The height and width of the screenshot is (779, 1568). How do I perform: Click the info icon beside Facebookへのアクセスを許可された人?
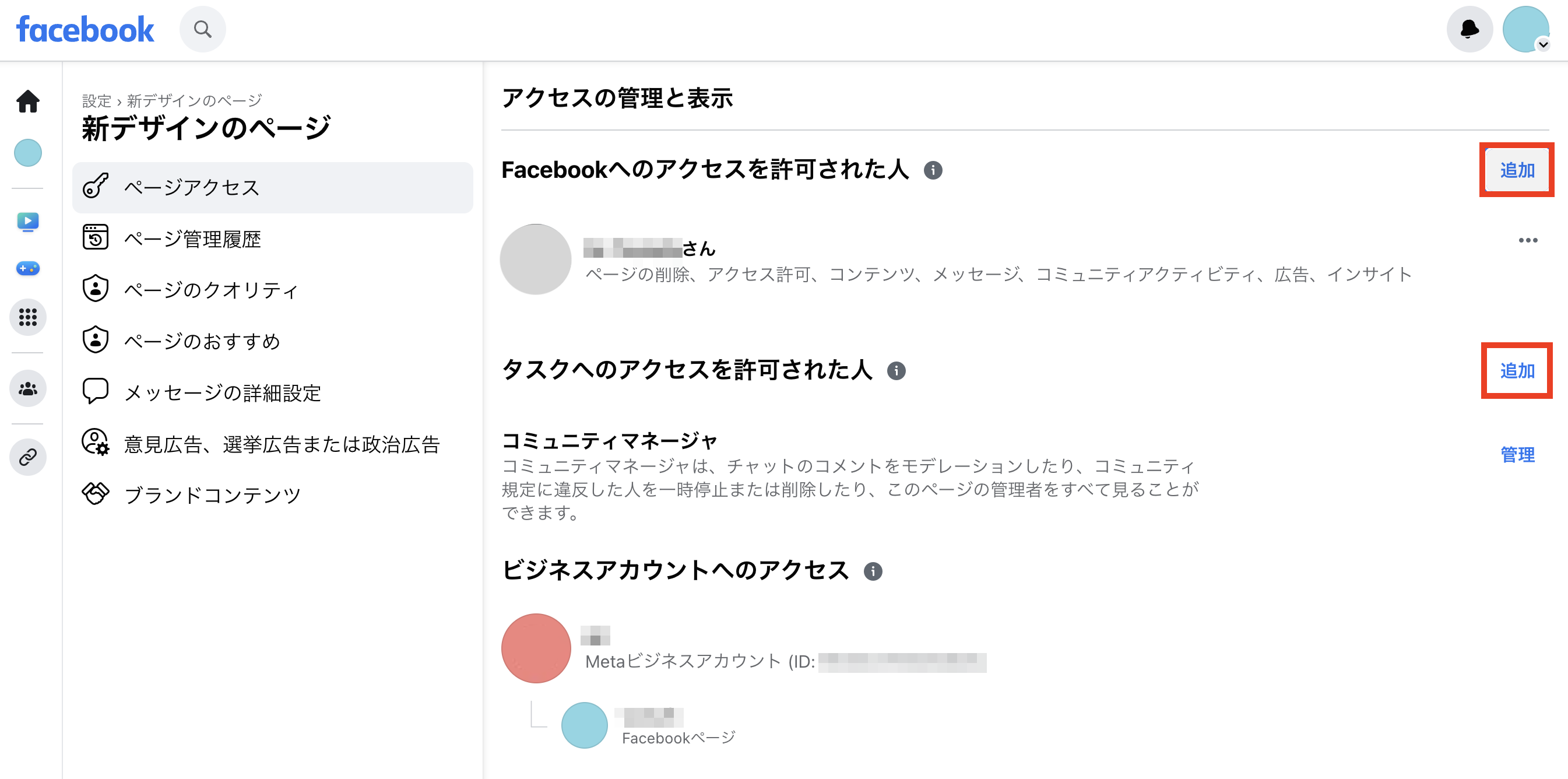934,171
